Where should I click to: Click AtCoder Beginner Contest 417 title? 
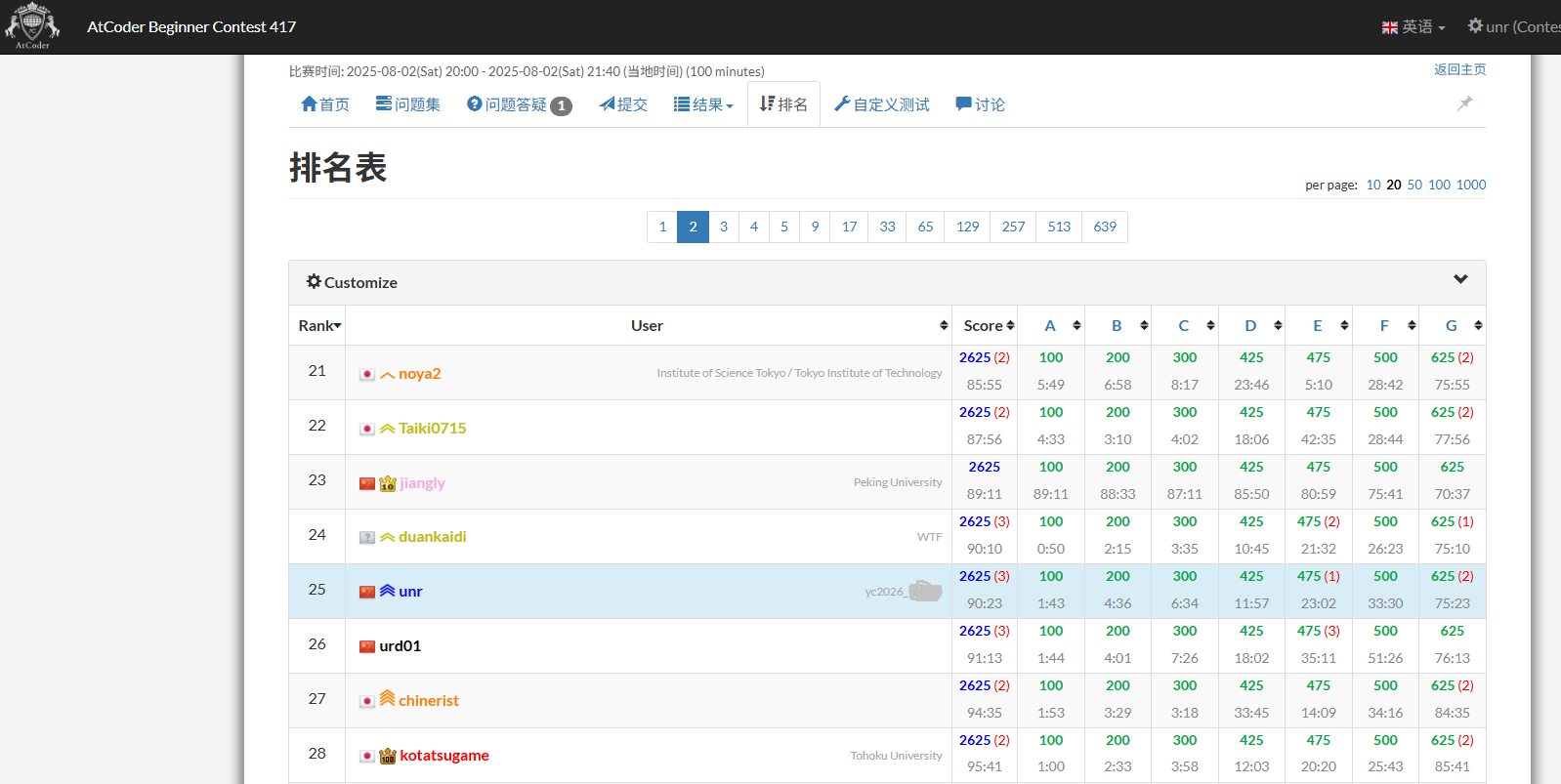click(x=191, y=27)
